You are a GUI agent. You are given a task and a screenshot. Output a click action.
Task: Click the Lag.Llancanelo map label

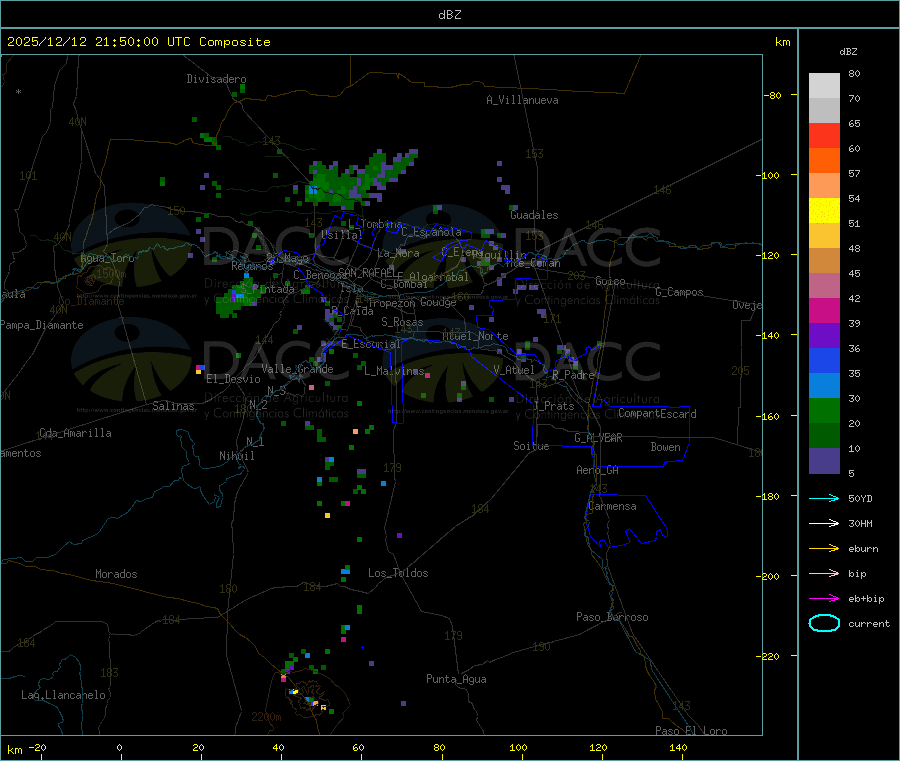[63, 695]
